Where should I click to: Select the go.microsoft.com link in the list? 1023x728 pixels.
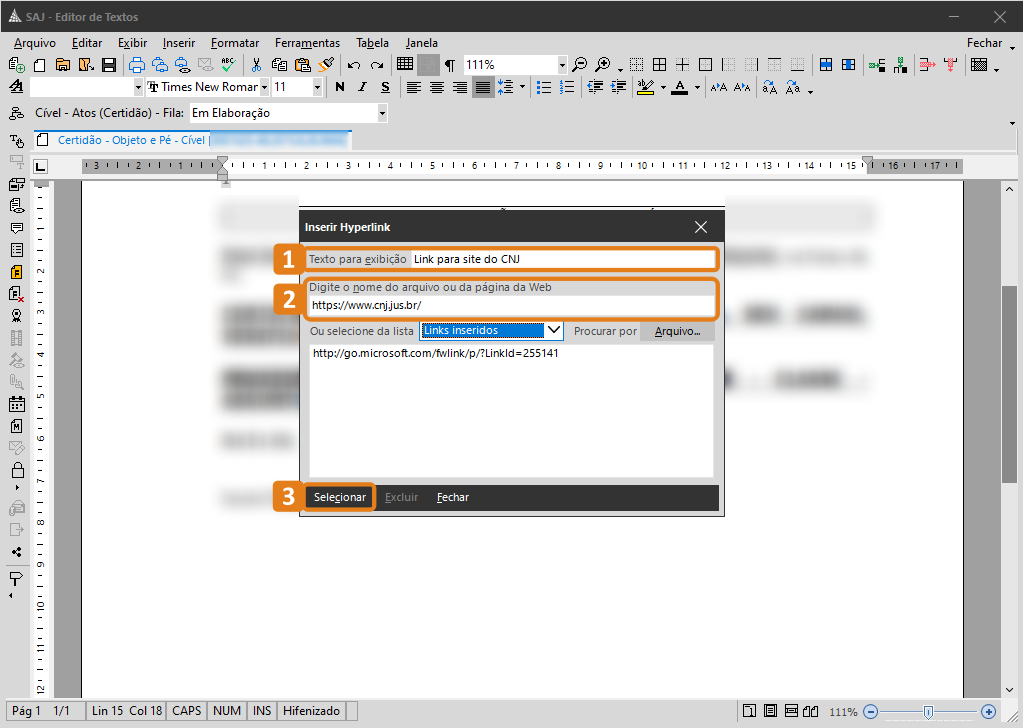coord(435,353)
